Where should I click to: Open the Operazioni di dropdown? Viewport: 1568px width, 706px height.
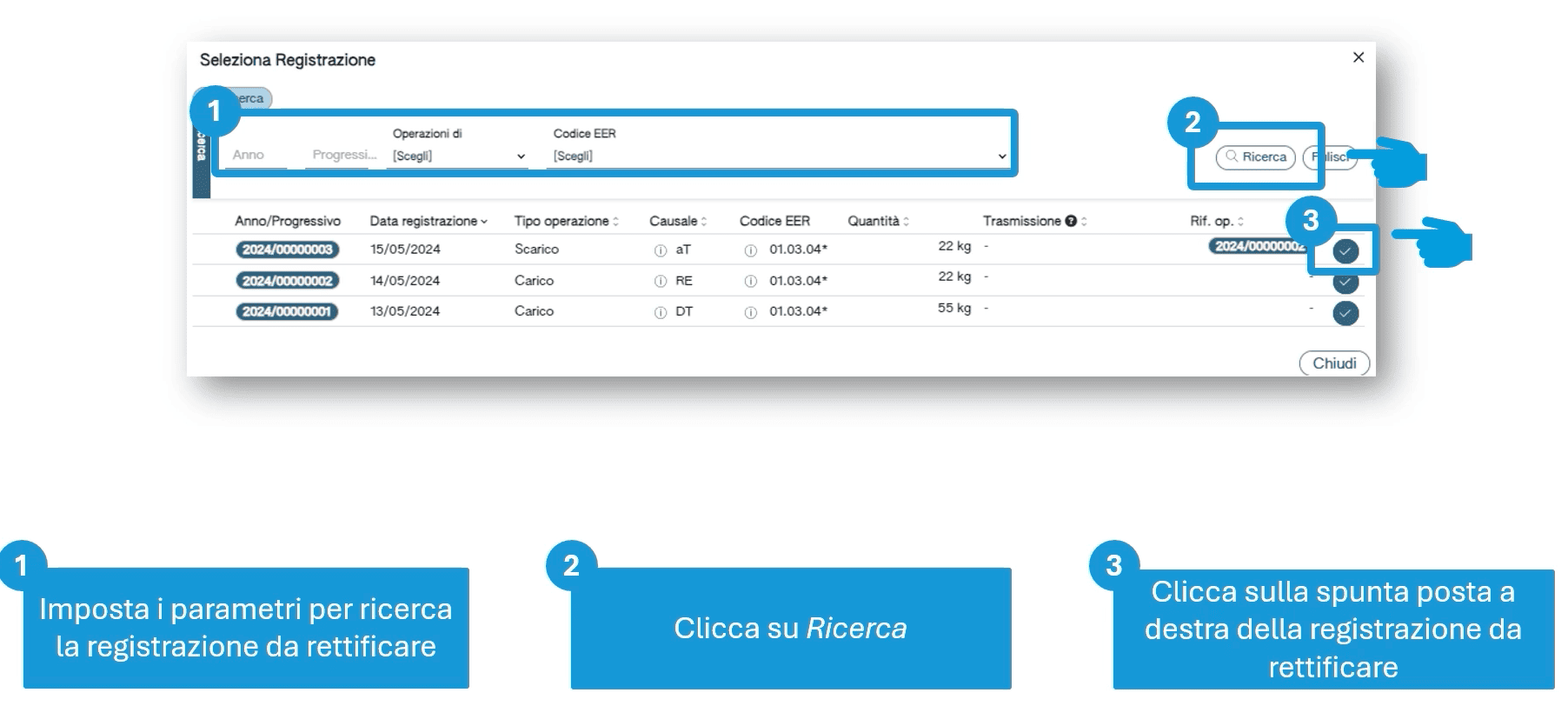pyautogui.click(x=458, y=157)
